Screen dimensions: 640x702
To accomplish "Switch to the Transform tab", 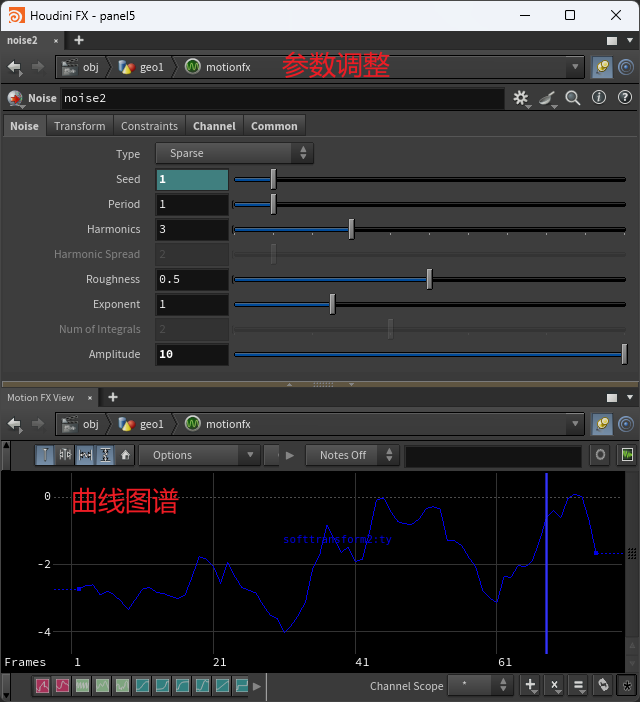I will click(x=79, y=126).
